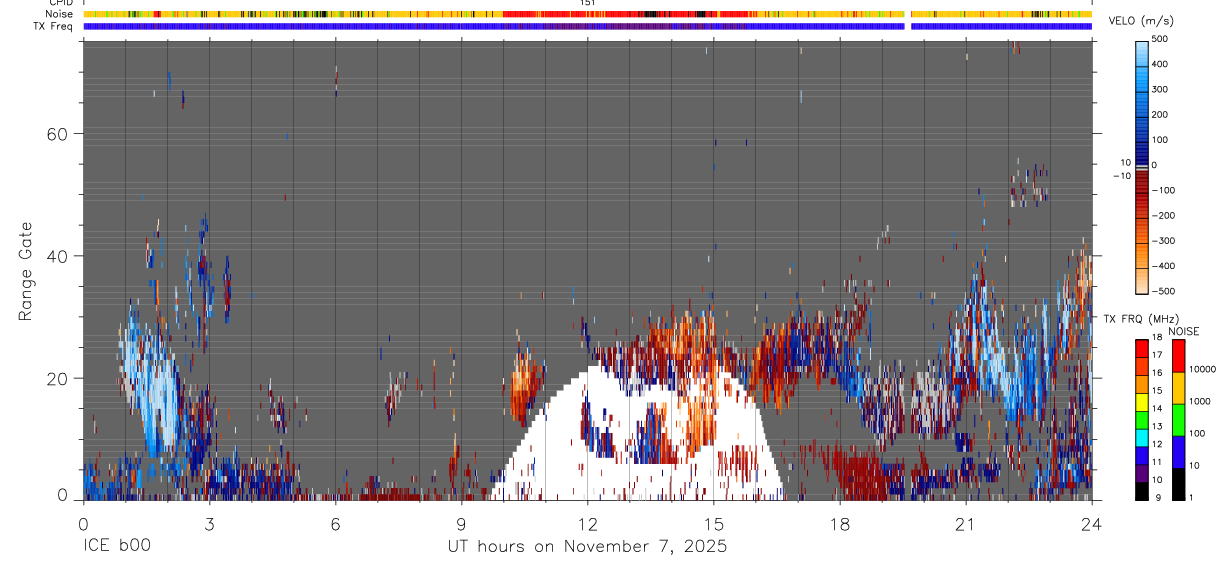Click the green segment of NOISE color bar
The image size is (1228, 567).
1178,419
